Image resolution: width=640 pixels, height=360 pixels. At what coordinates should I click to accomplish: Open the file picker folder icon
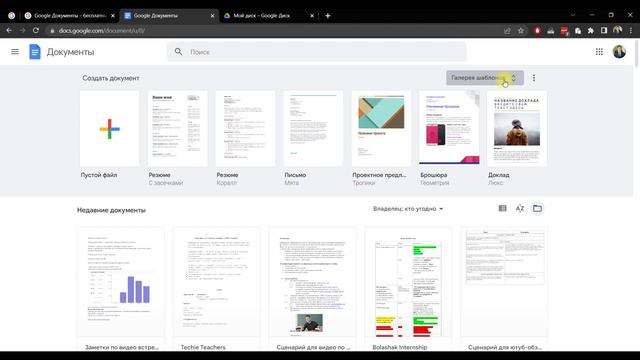click(538, 209)
